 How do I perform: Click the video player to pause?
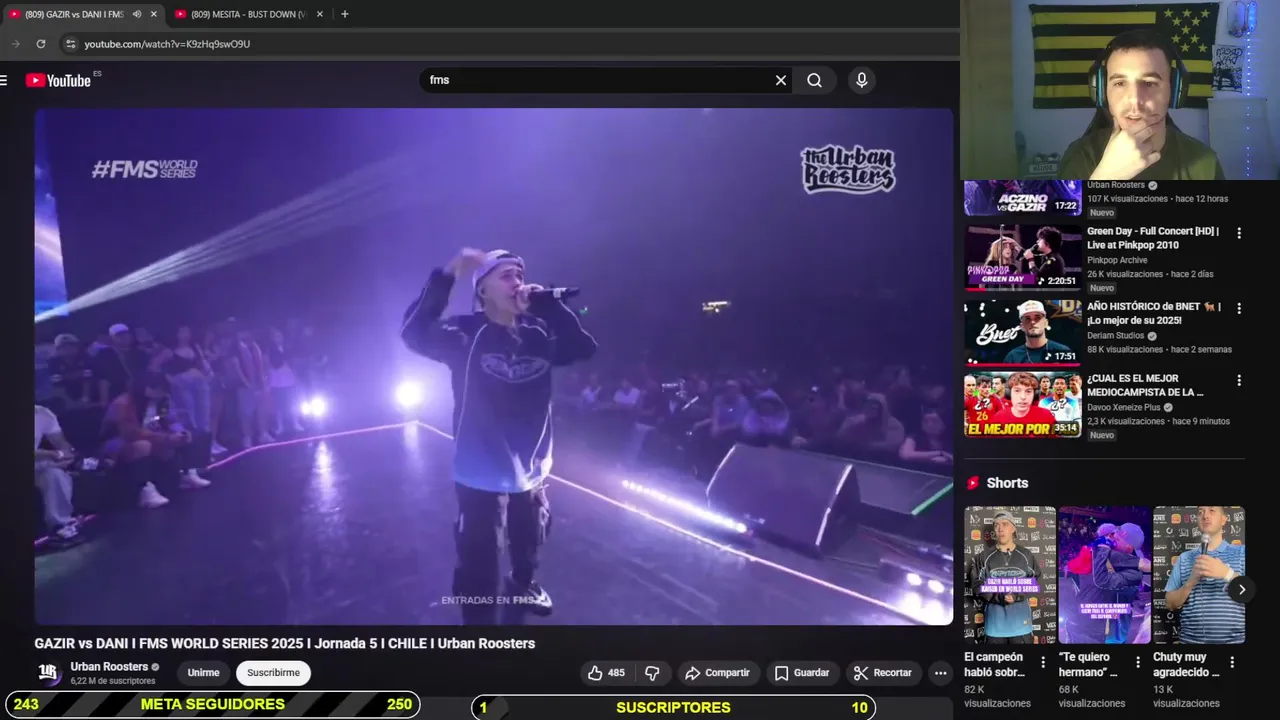[494, 366]
